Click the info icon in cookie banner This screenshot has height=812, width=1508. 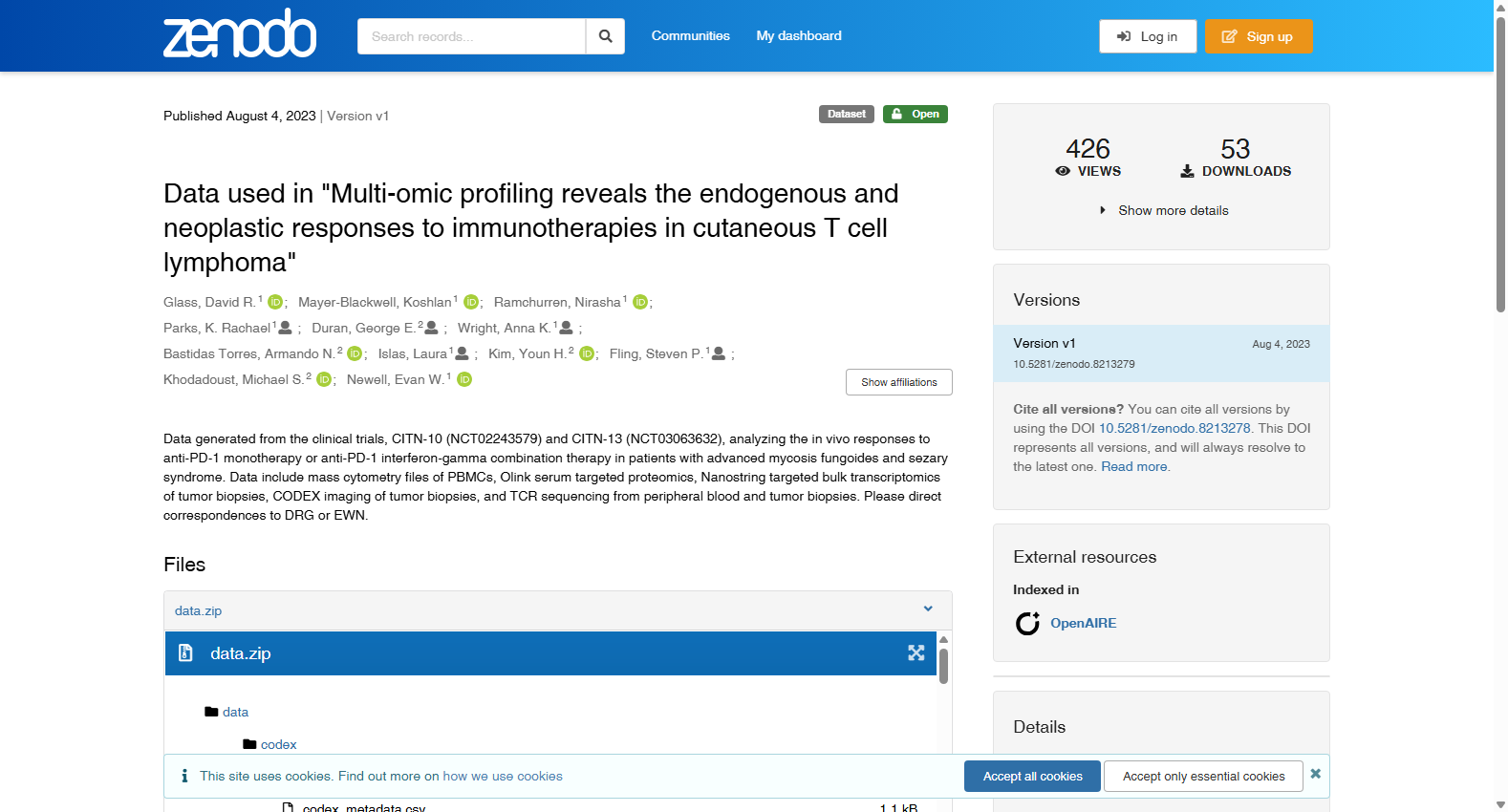pyautogui.click(x=184, y=776)
